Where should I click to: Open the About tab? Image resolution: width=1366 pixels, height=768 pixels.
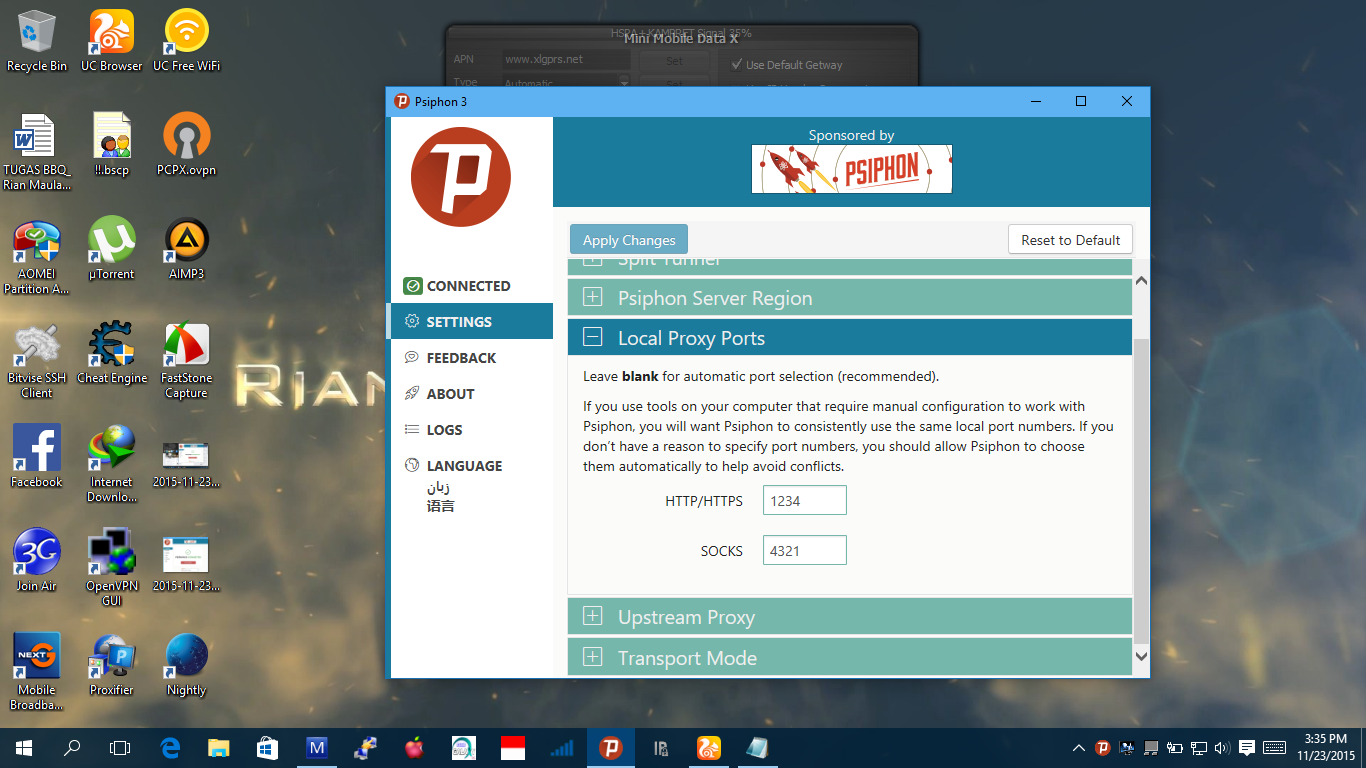470,394
